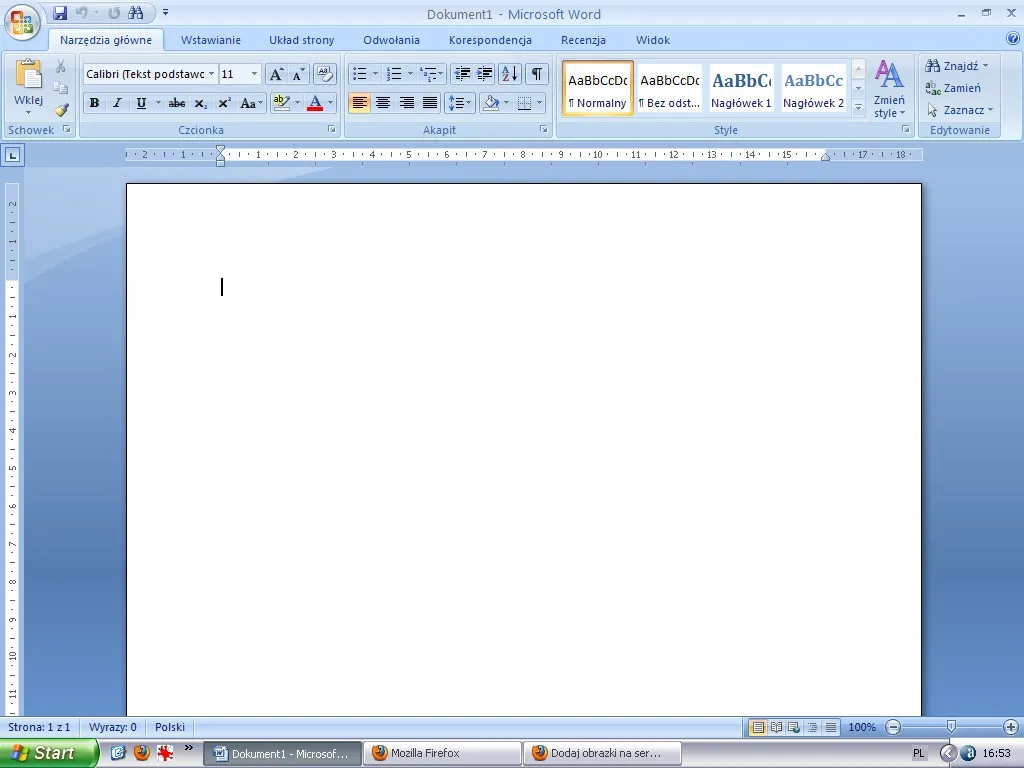
Task: Toggle show paragraph marks (¶)
Action: pos(538,74)
